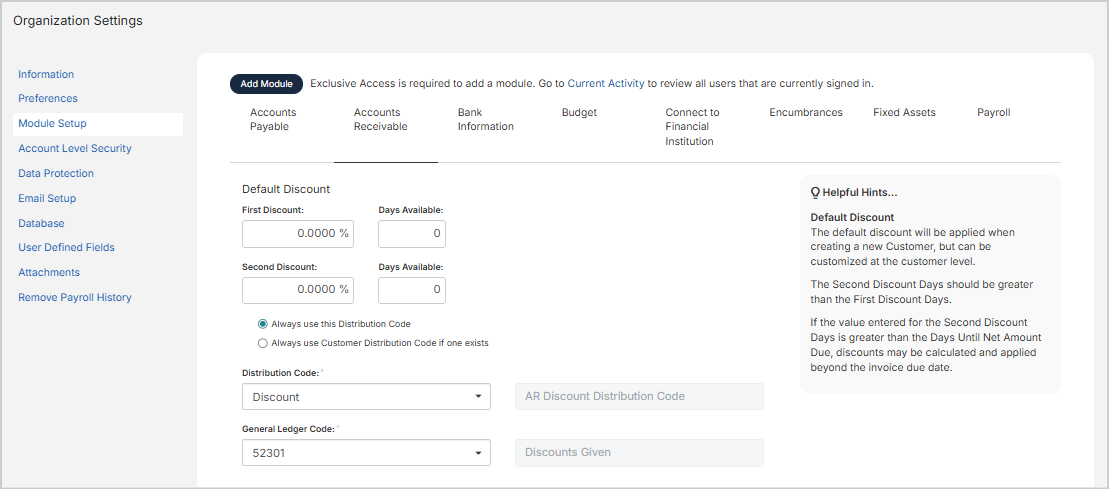Screen dimensions: 1109x489
Task: Focus the Second Discount Days Available field
Action: 411,290
